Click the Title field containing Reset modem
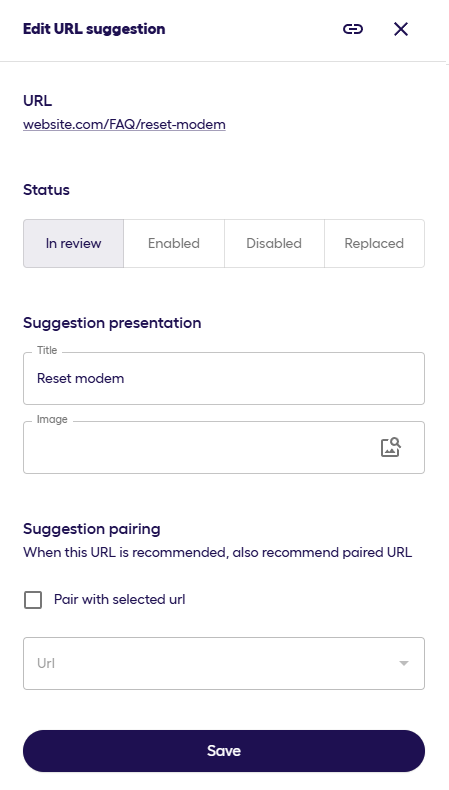 pos(224,378)
